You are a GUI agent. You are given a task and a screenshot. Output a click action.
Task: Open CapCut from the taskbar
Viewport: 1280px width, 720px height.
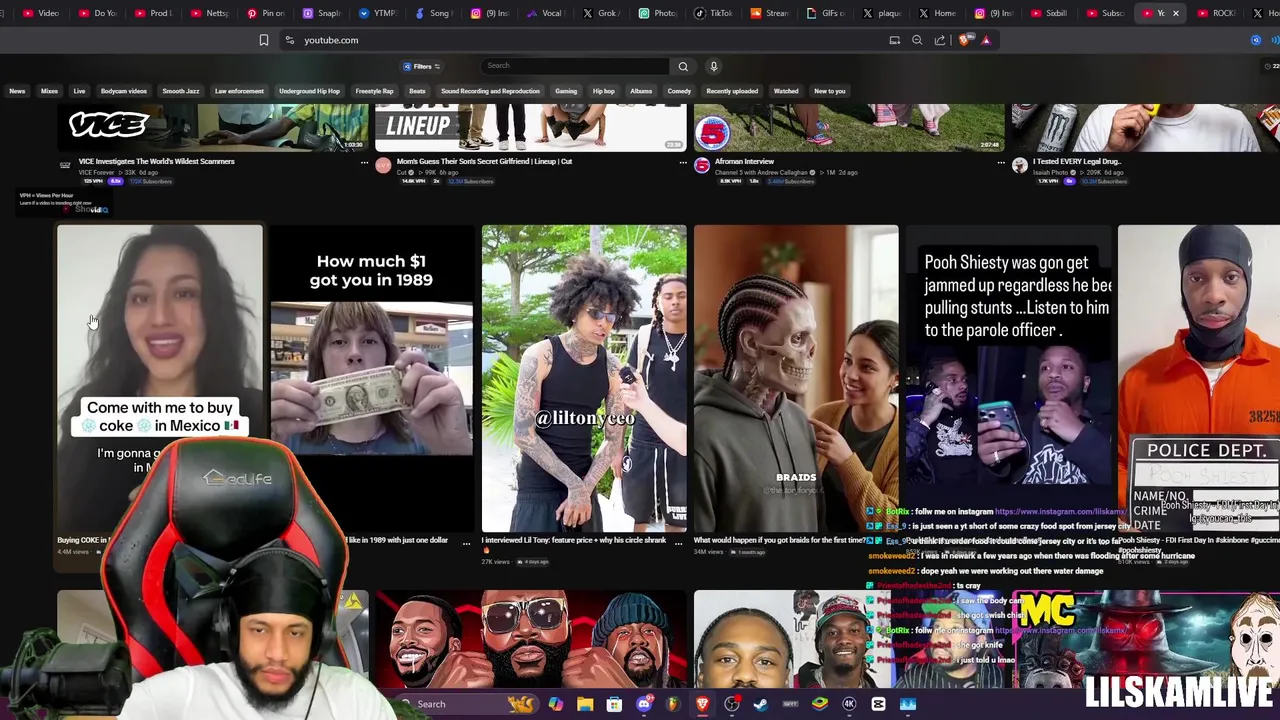[878, 704]
